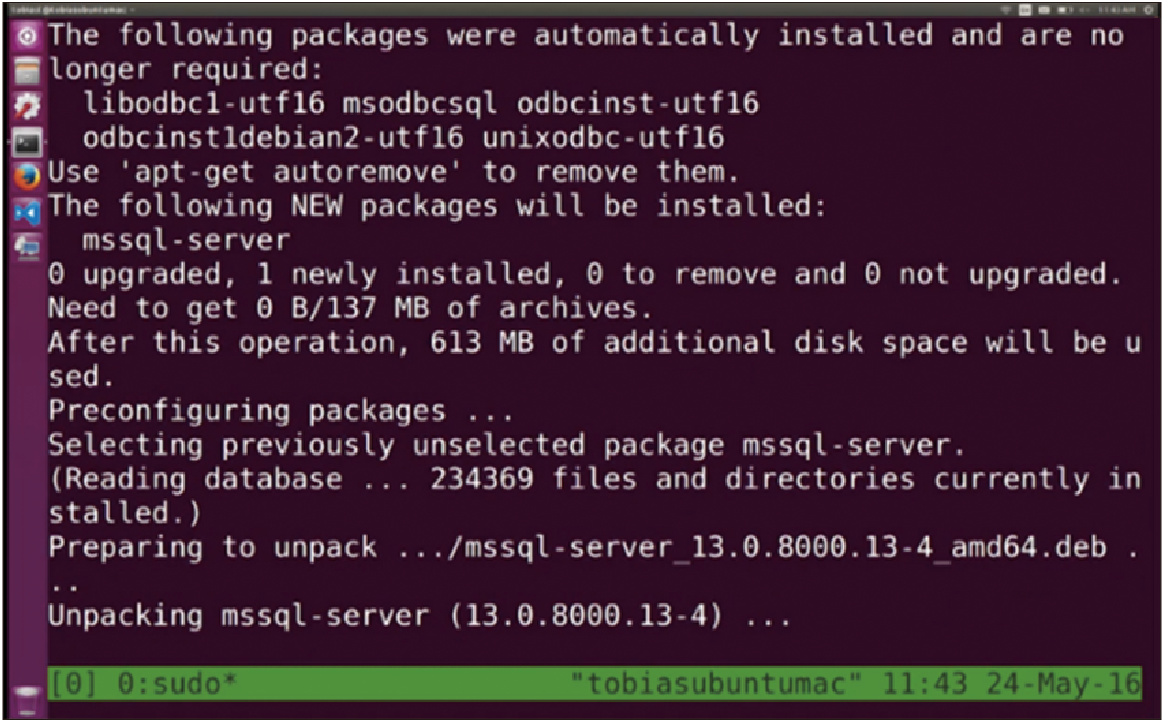Launch System Settings wrench-gear icon
1166x724 pixels.
coord(27,106)
